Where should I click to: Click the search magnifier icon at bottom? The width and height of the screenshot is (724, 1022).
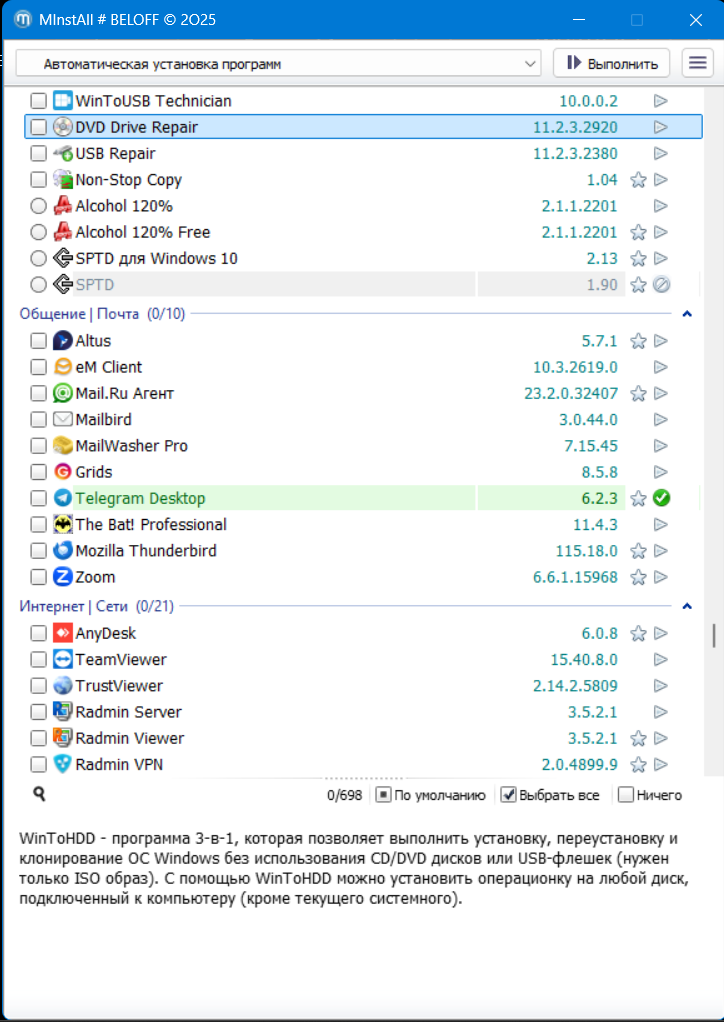[x=39, y=795]
